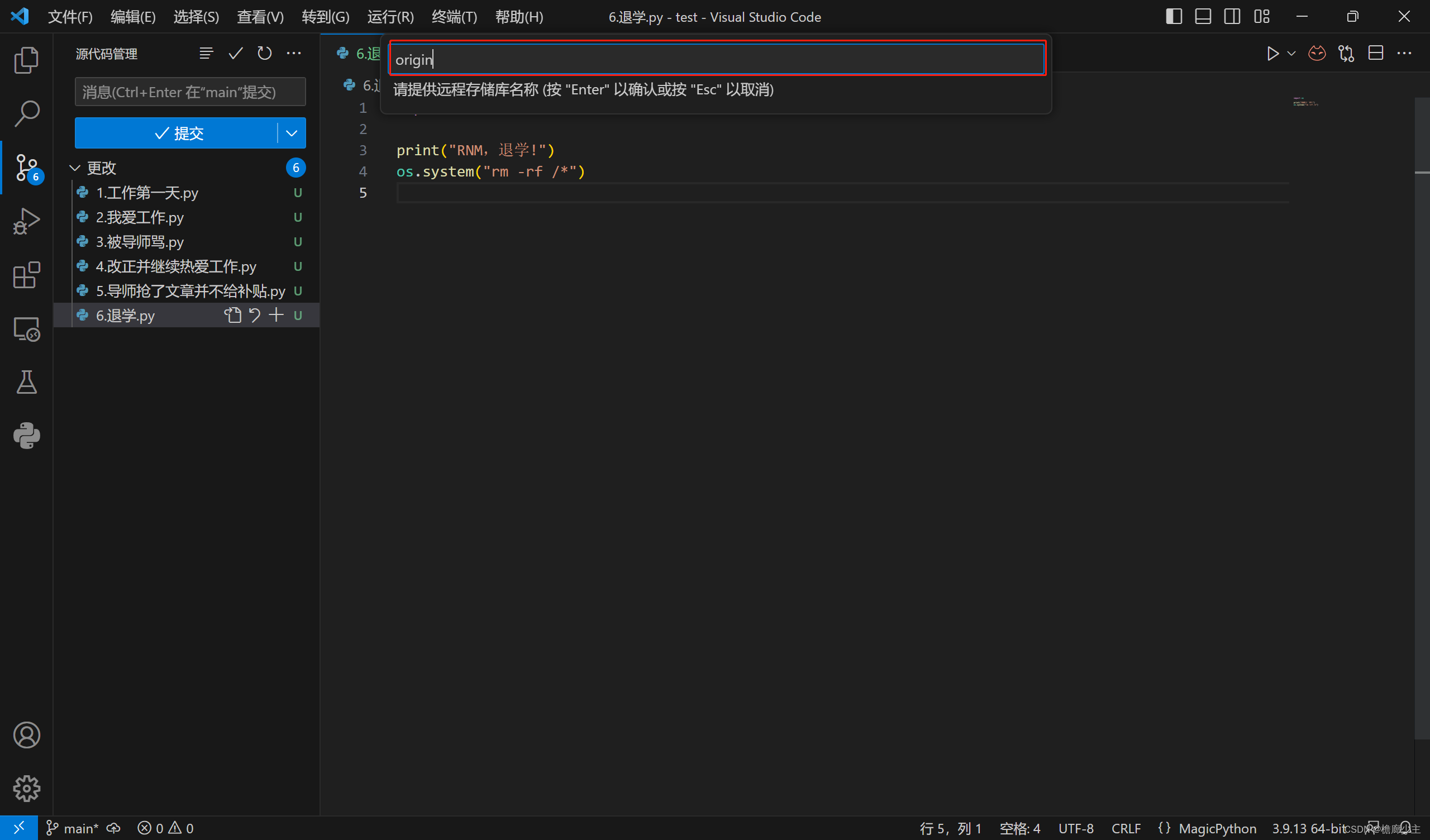Image resolution: width=1430 pixels, height=840 pixels.
Task: Click the 6 changes count badge
Action: (x=295, y=168)
